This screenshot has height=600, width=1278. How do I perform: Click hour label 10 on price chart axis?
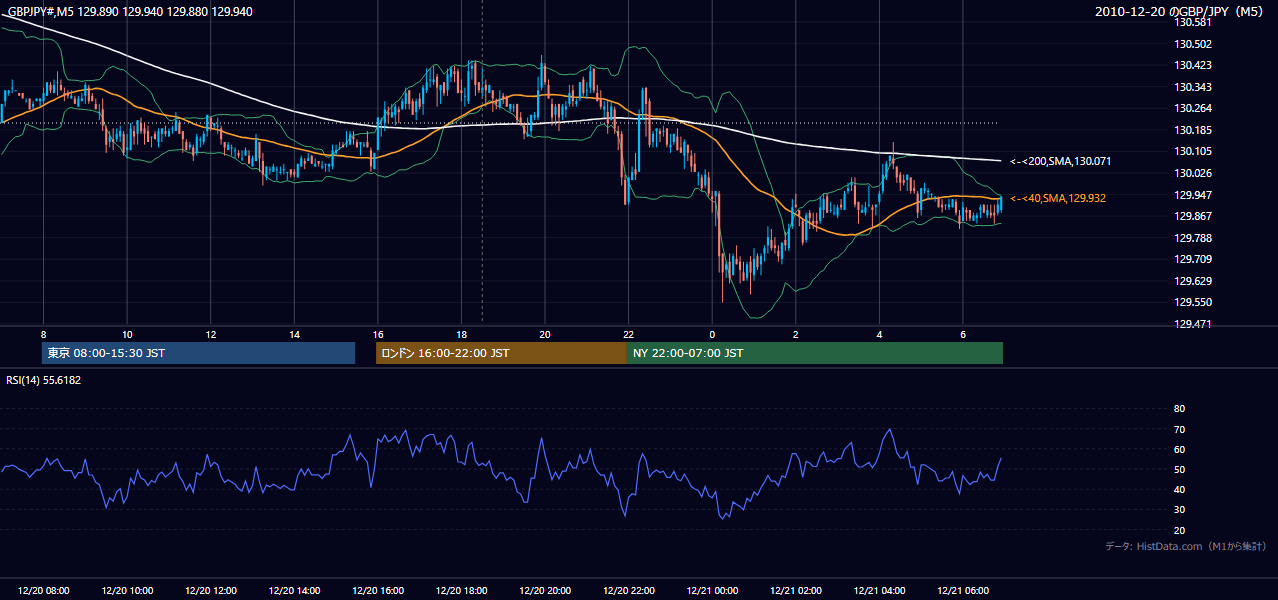127,334
